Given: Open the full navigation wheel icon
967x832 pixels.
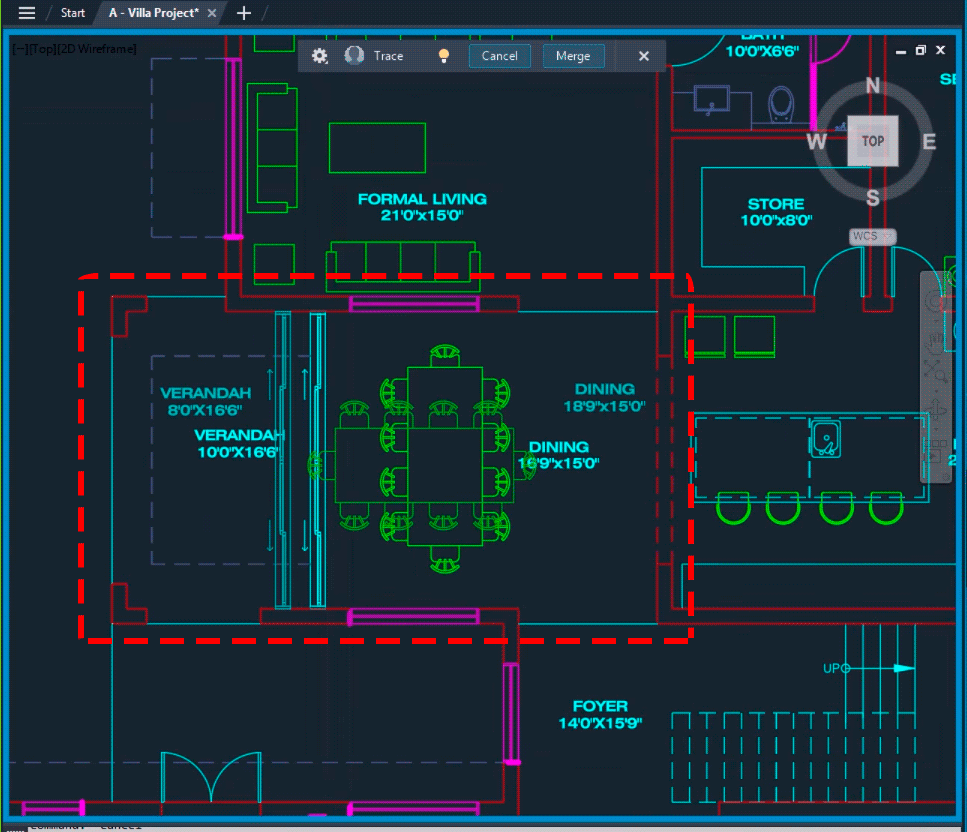Looking at the screenshot, I should coord(935,301).
